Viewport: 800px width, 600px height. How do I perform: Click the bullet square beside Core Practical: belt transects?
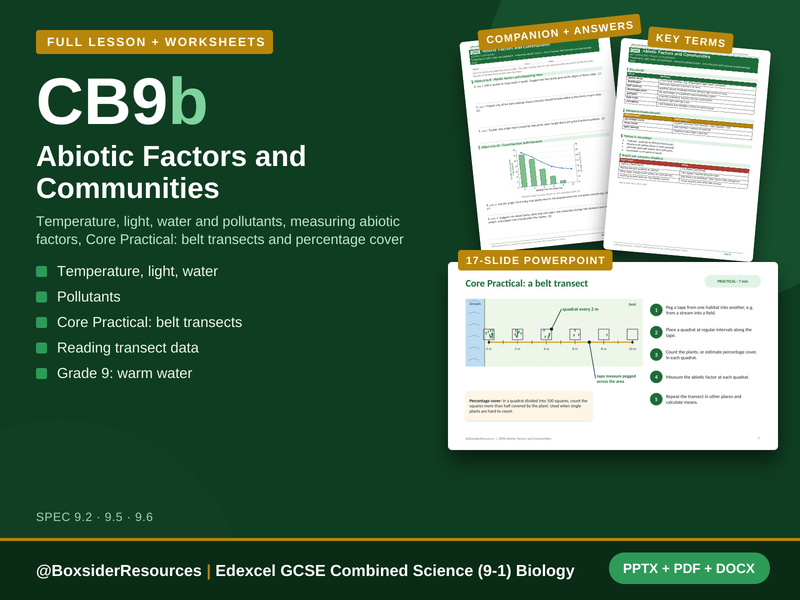[x=42, y=322]
